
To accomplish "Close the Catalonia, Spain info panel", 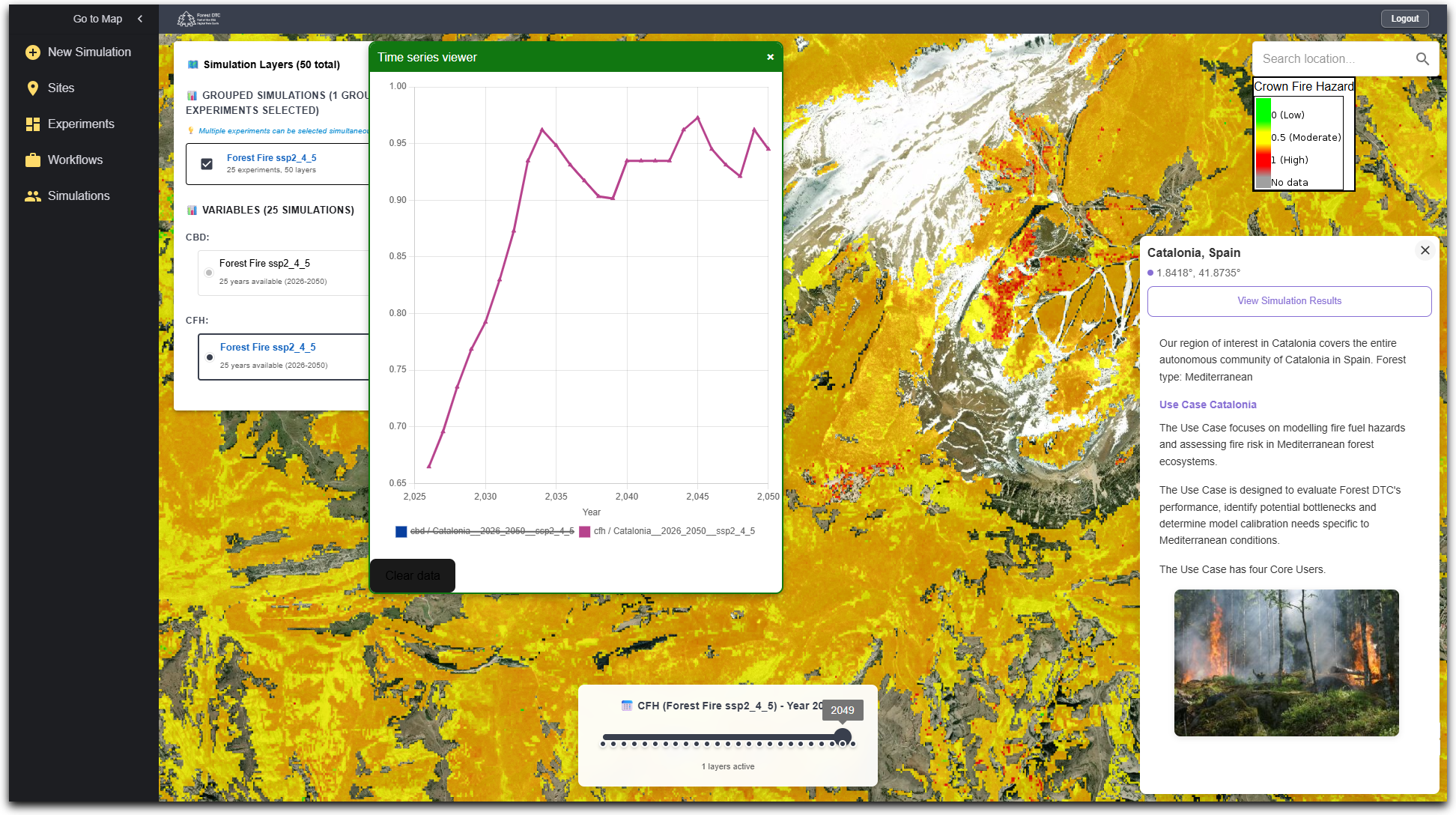I will pos(1425,251).
